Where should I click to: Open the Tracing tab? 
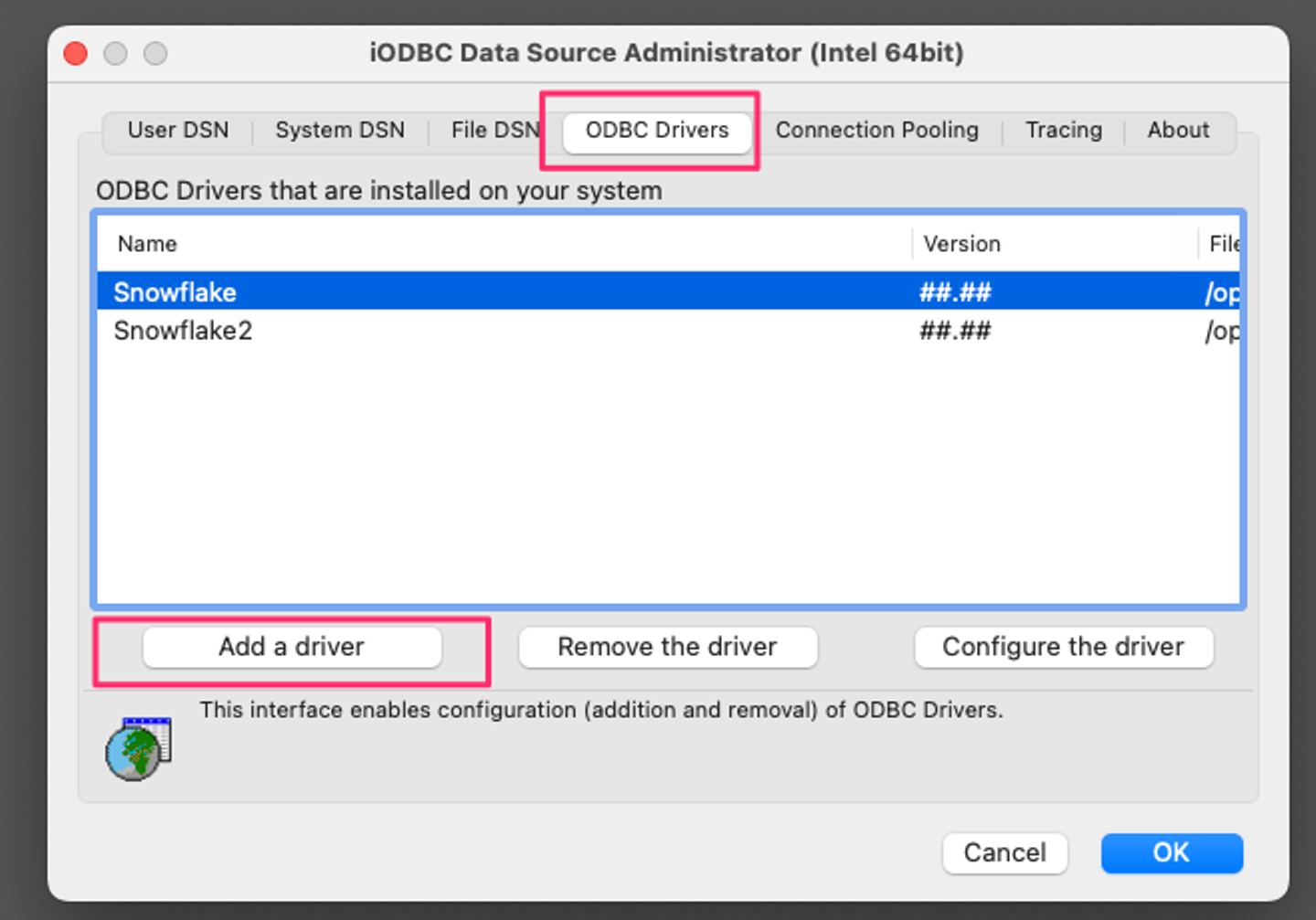tap(1063, 131)
